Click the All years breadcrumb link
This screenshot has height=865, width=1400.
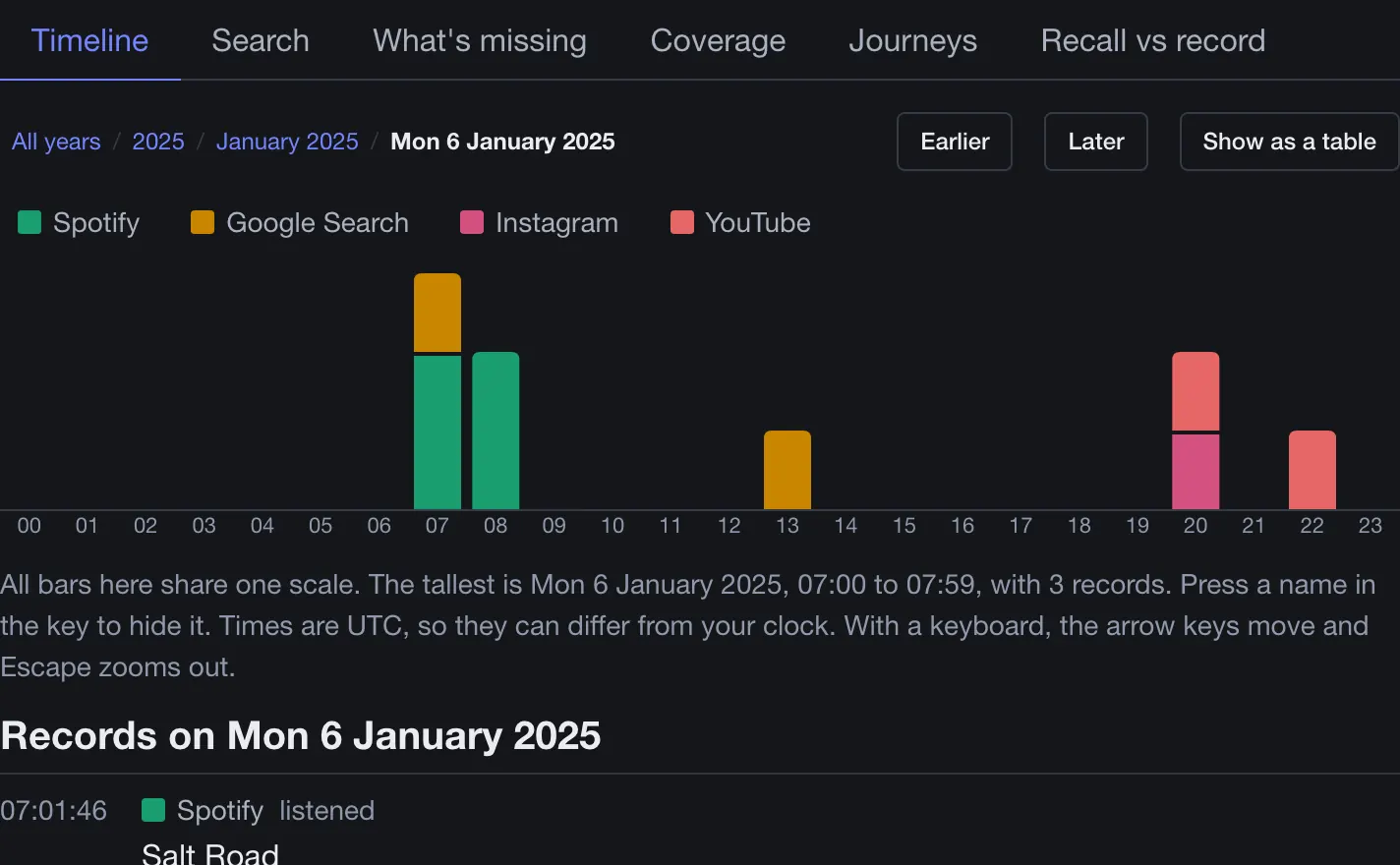pyautogui.click(x=56, y=142)
